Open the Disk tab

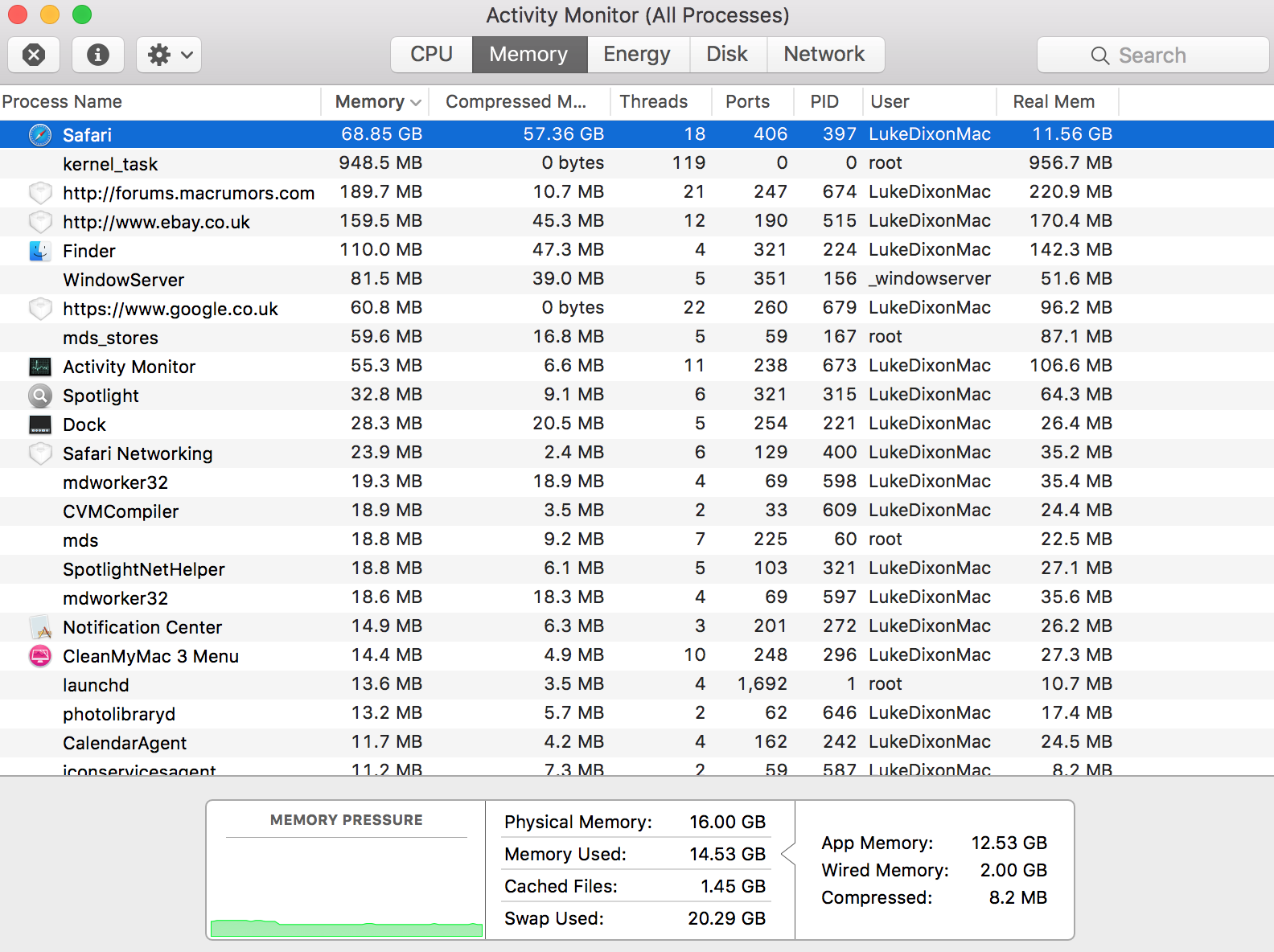coord(727,54)
